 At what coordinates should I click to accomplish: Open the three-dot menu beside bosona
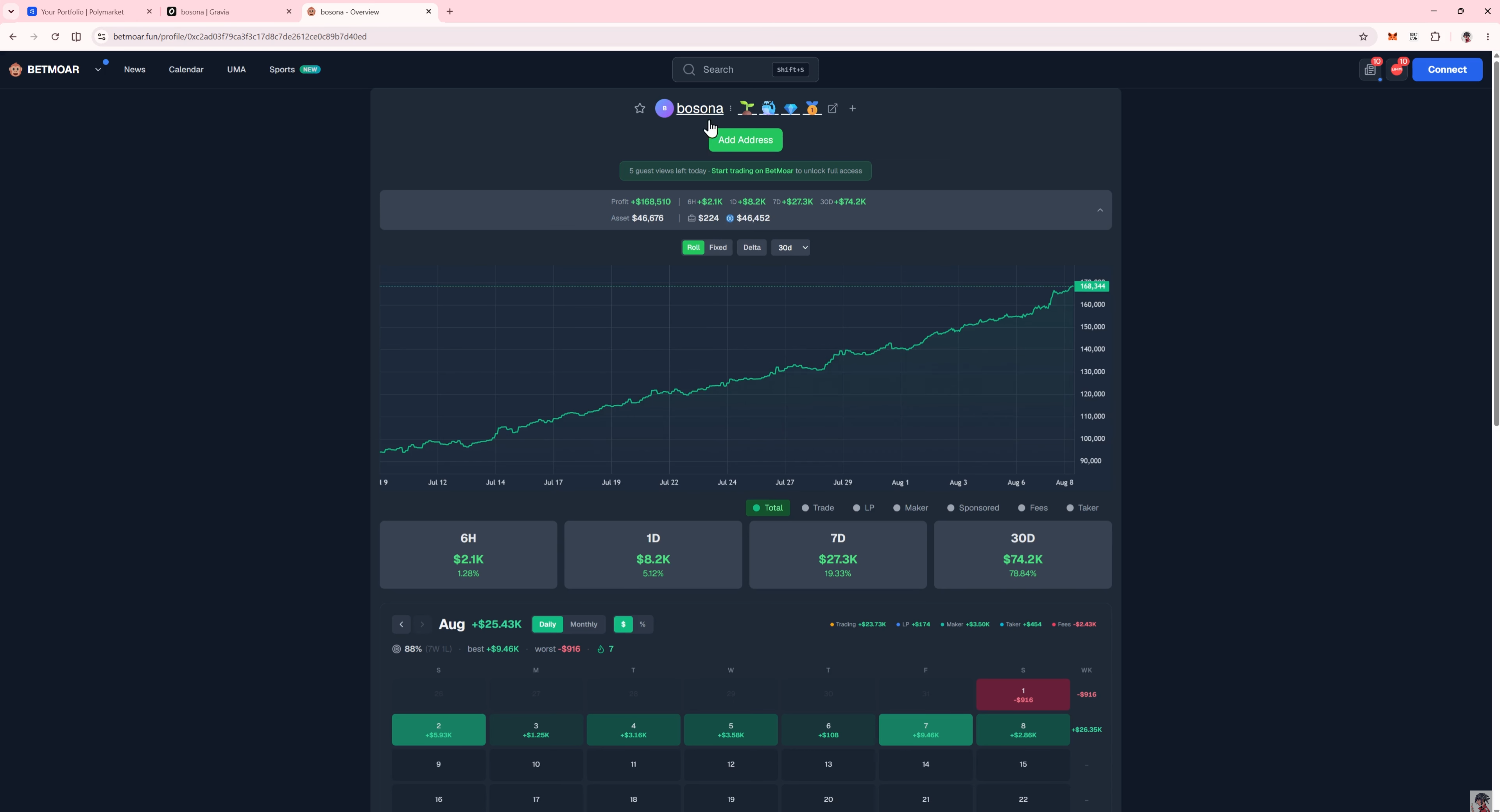coord(730,108)
